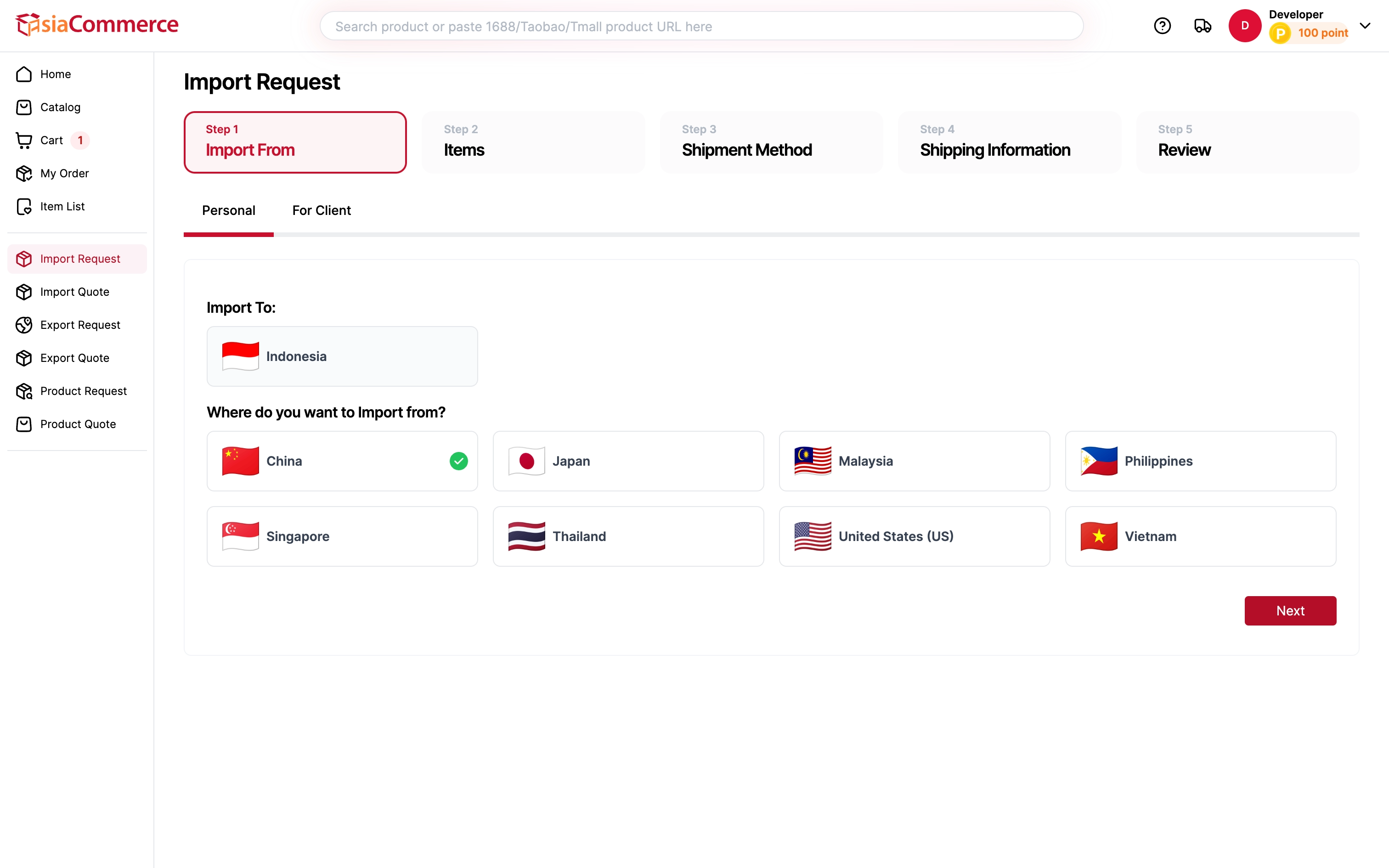The width and height of the screenshot is (1389, 868).
Task: Open Product Quote link in sidebar
Action: [77, 424]
